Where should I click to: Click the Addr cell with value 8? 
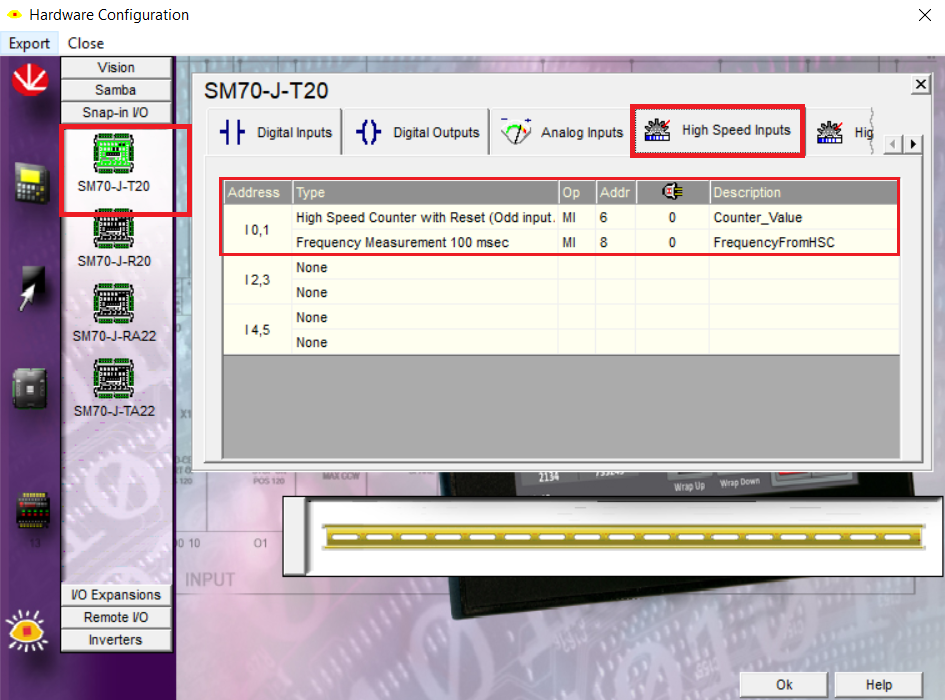point(615,242)
